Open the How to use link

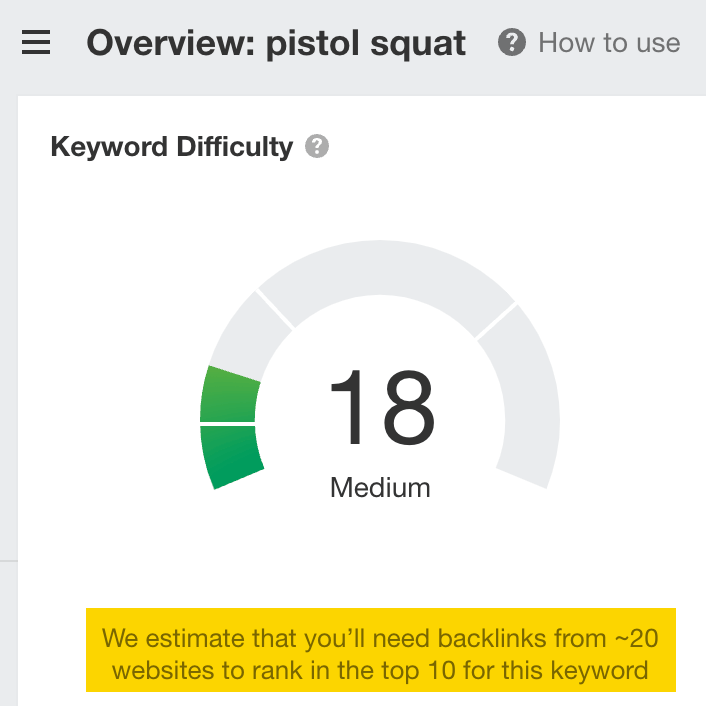(x=609, y=43)
